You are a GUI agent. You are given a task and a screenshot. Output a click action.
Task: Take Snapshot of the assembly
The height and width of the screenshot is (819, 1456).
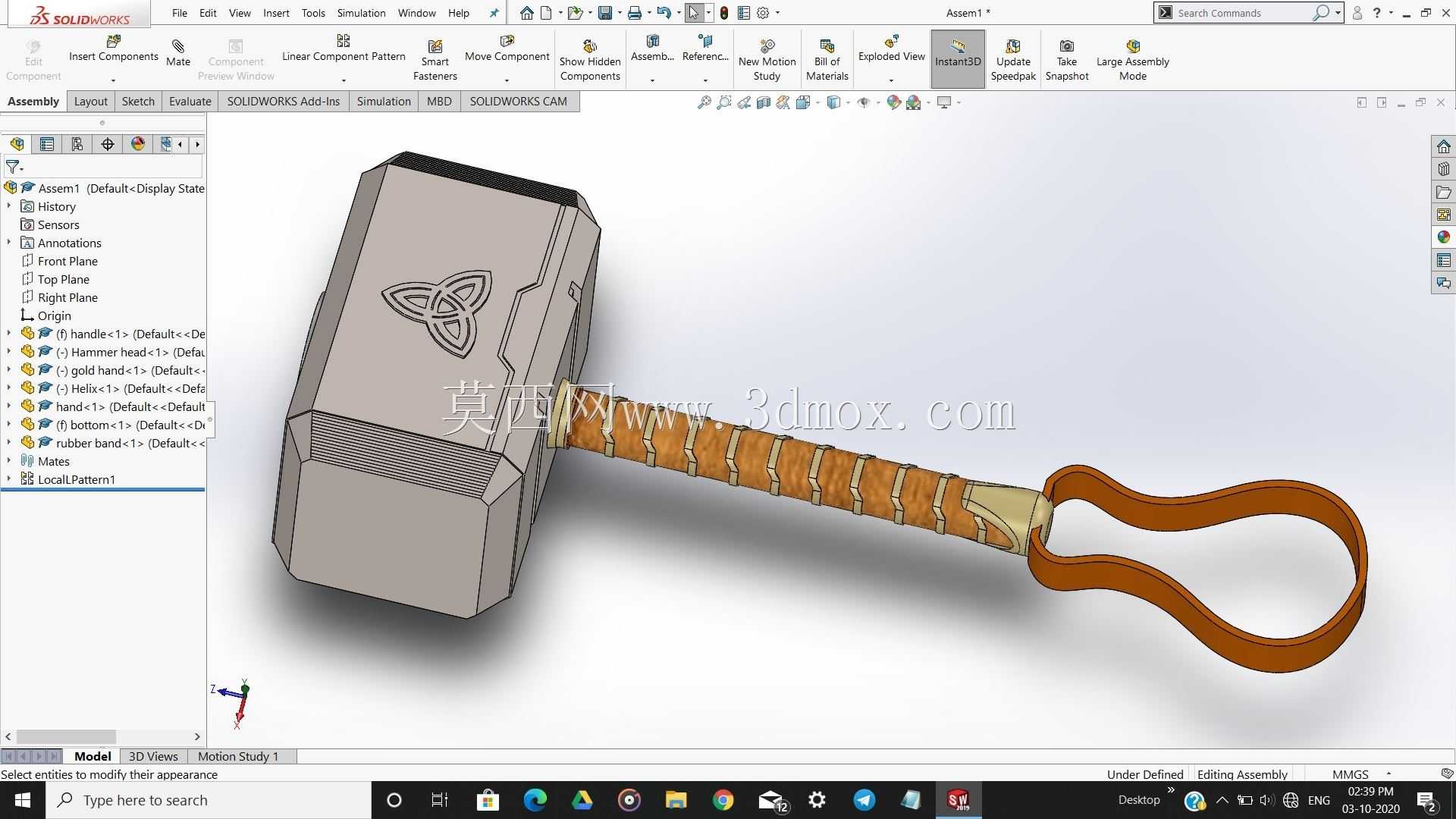click(x=1066, y=60)
